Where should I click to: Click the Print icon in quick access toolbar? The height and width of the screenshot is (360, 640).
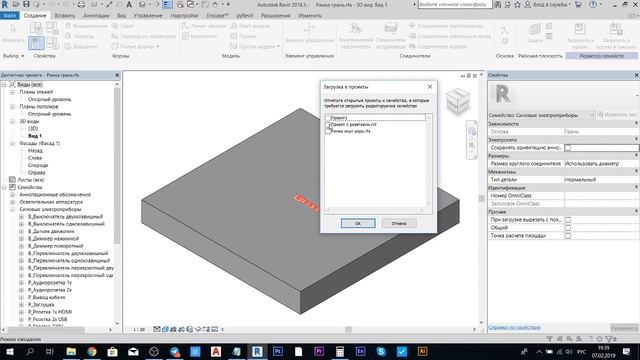click(81, 4)
